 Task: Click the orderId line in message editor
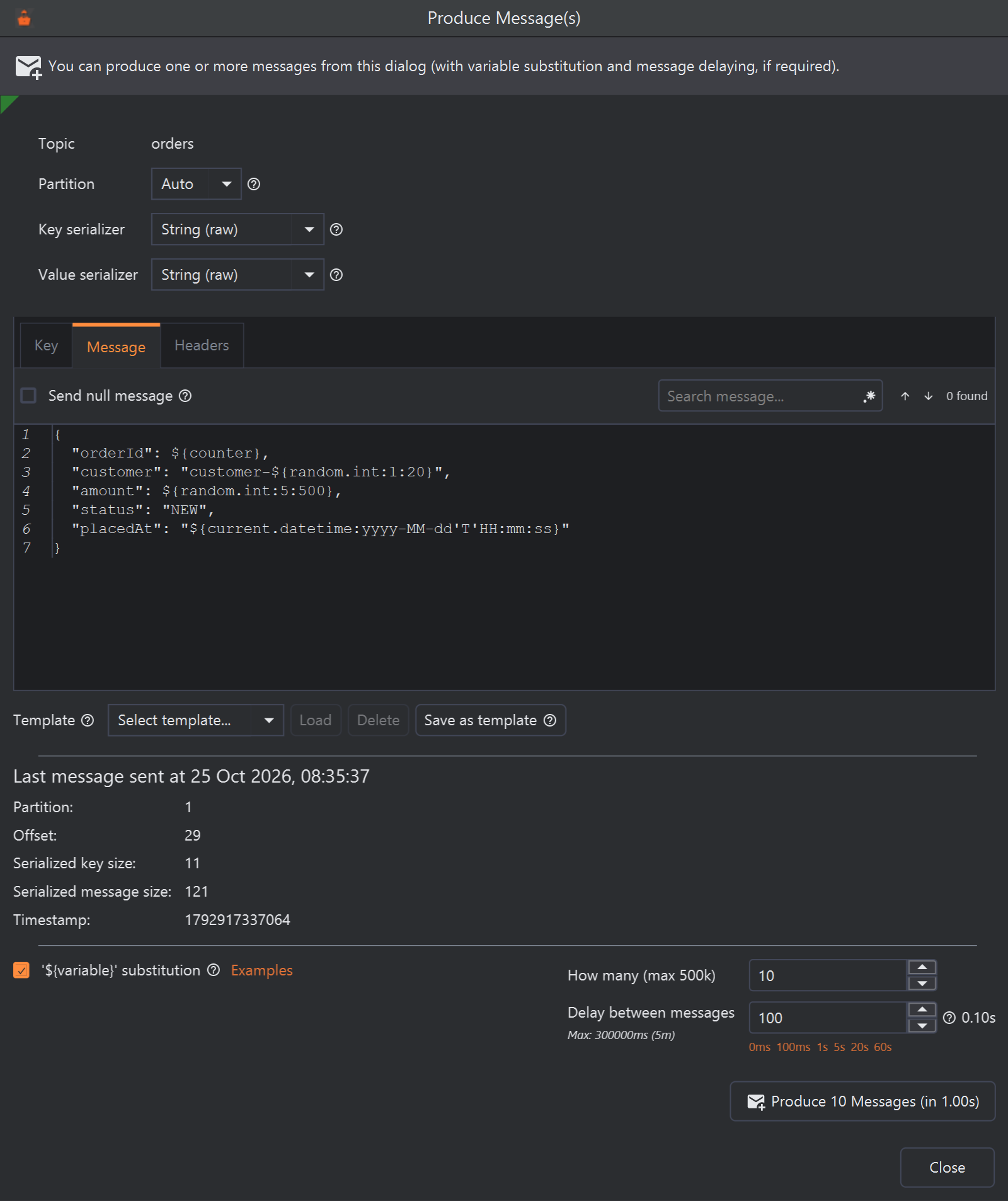(x=170, y=453)
